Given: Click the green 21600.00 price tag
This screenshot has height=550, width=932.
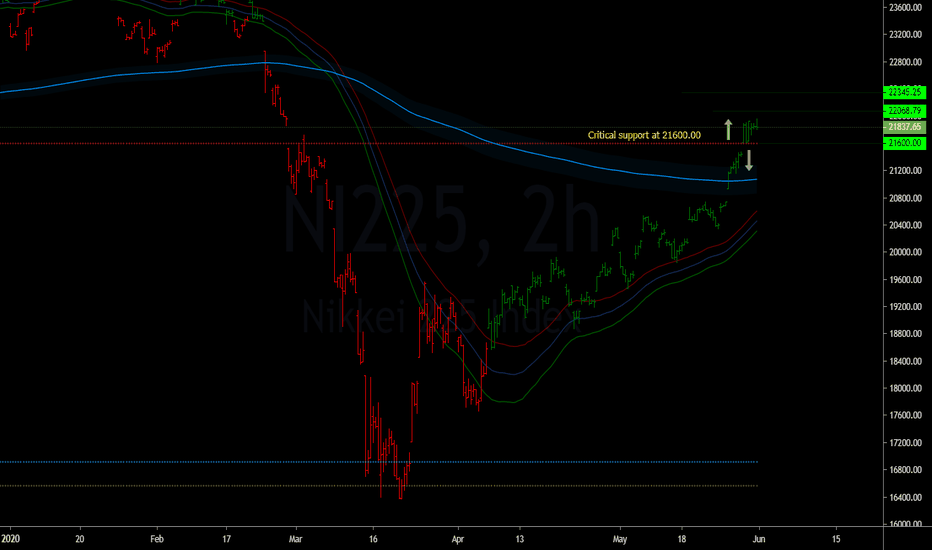Looking at the screenshot, I should coord(904,143).
